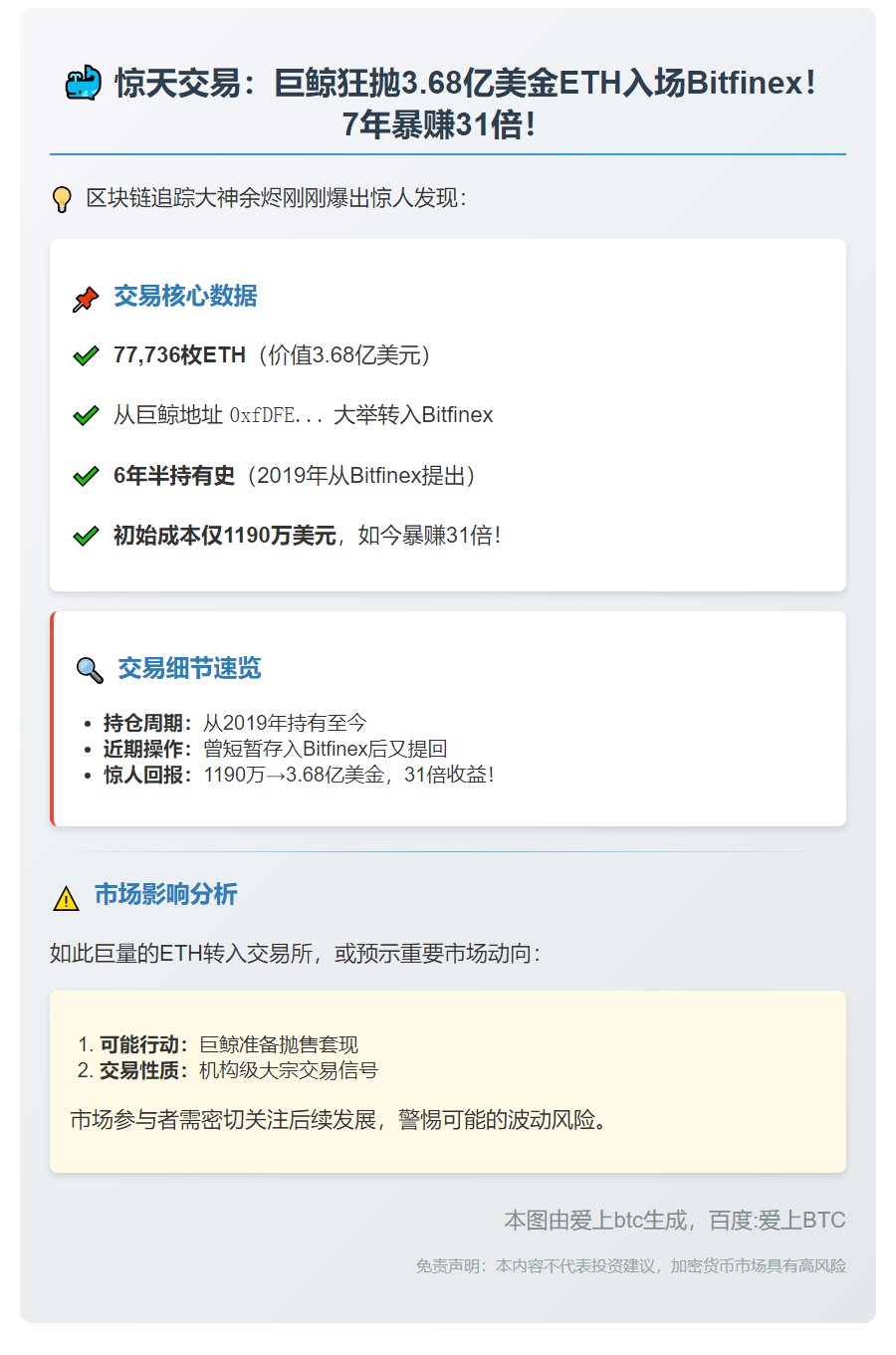Click the checkmark beside 77,736枚ETH

[x=86, y=355]
